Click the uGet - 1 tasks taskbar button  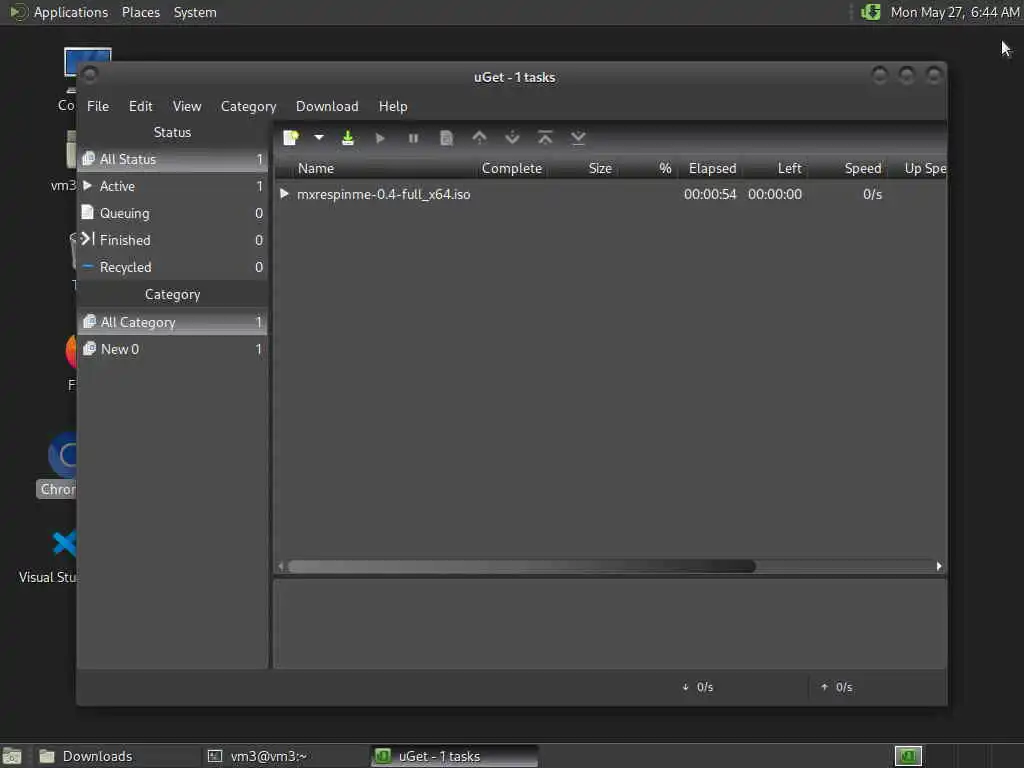click(455, 756)
